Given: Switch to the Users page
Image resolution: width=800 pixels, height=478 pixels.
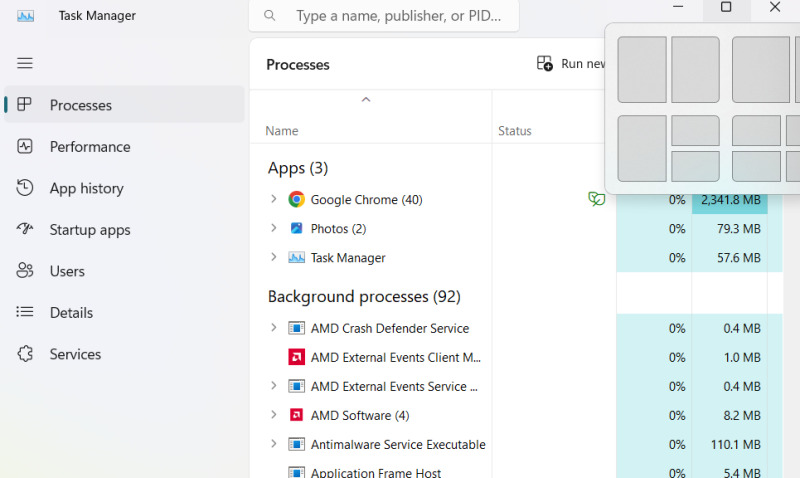Looking at the screenshot, I should tap(124, 270).
